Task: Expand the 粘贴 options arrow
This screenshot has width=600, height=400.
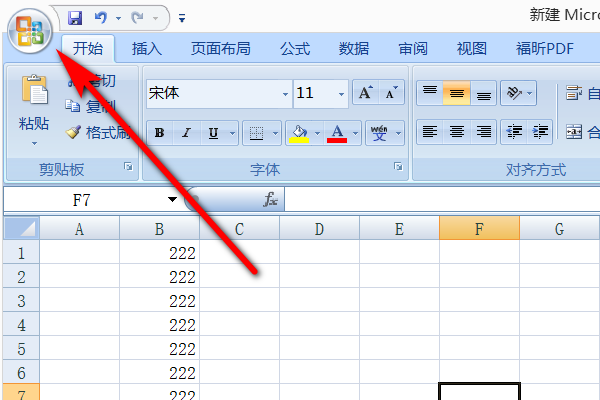Action: pyautogui.click(x=34, y=143)
